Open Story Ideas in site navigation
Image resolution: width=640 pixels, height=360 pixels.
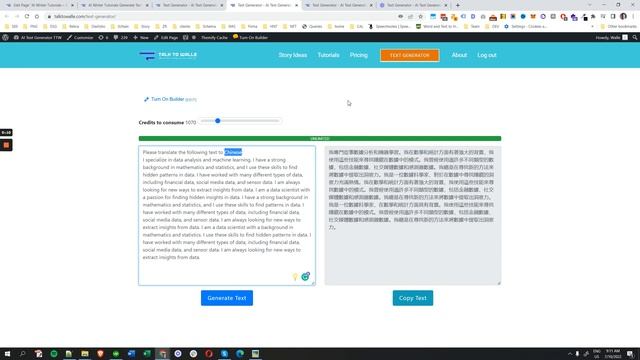(x=293, y=55)
